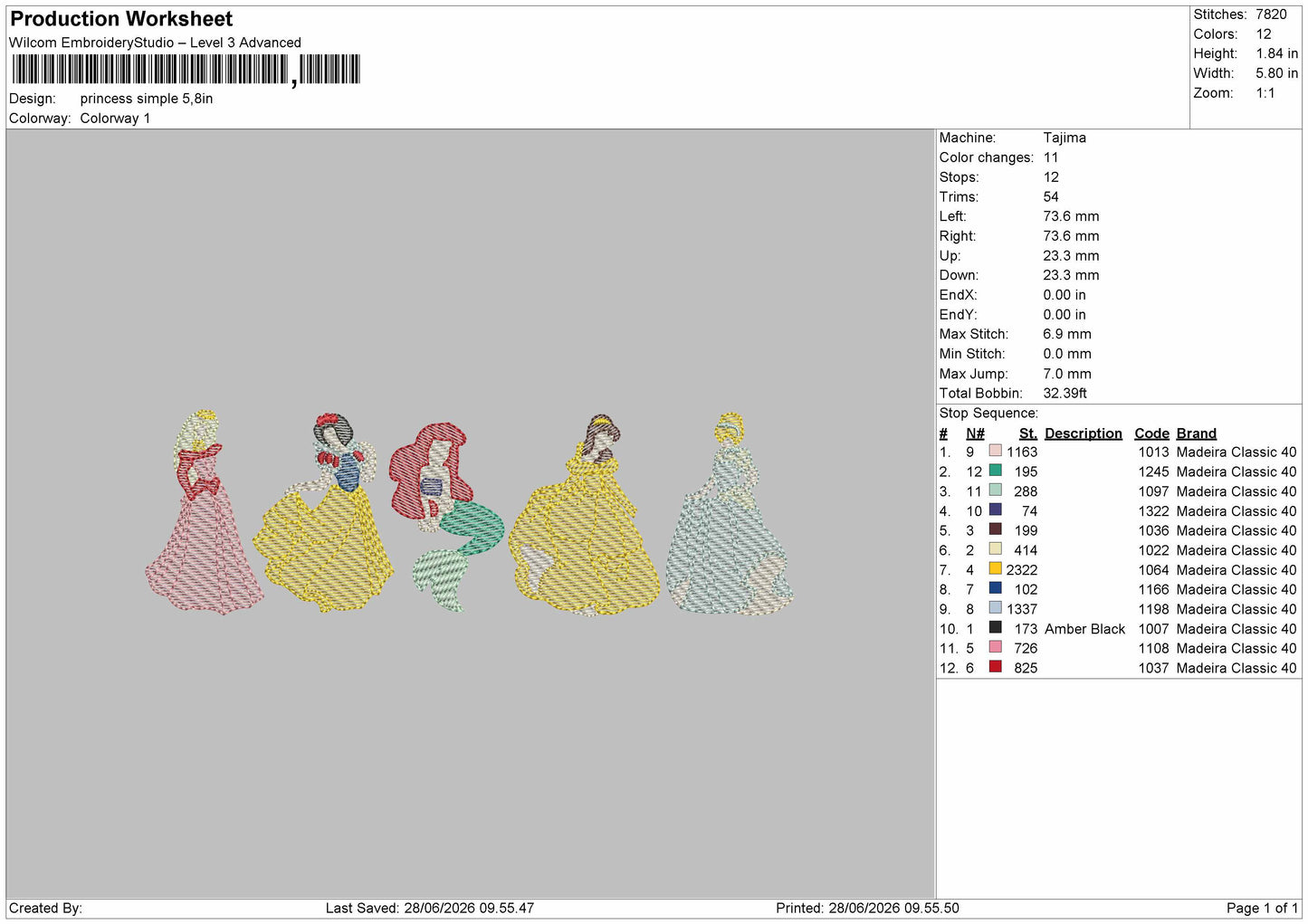Click thread code 1245

tap(1153, 472)
